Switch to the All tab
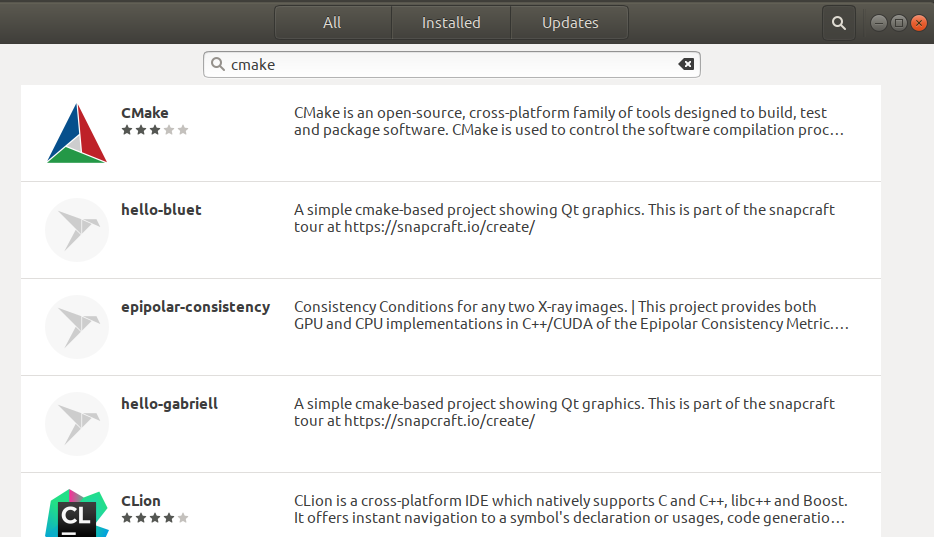Screen dimensions: 934x537 click(332, 22)
